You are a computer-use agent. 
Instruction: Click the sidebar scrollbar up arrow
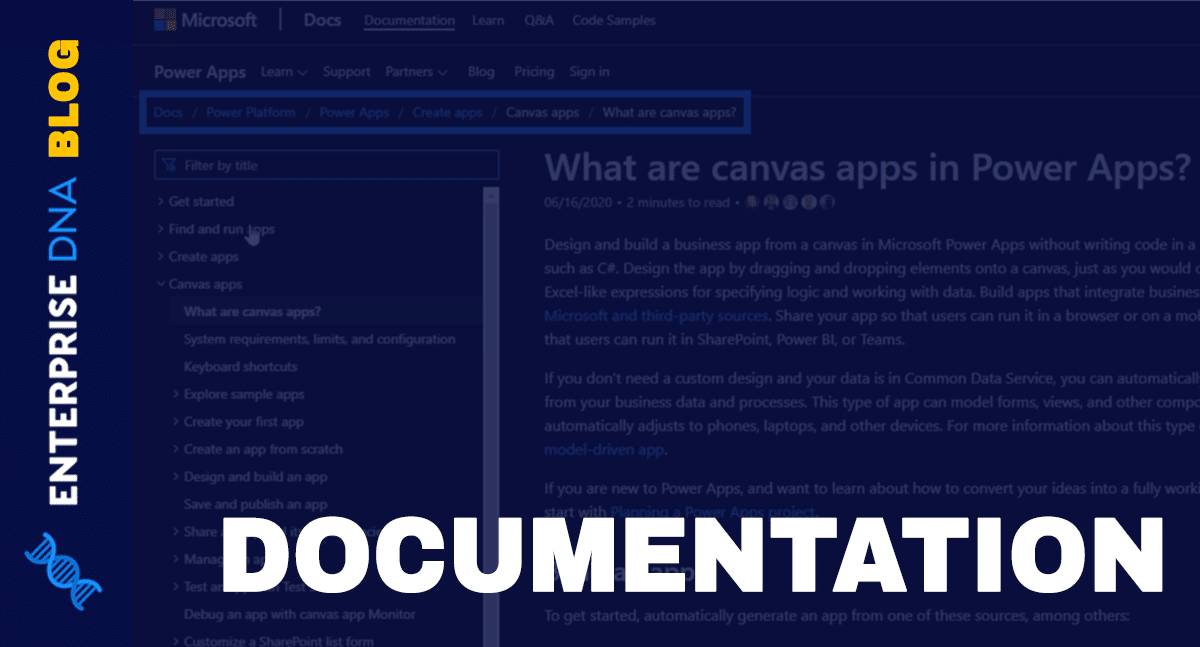click(490, 196)
